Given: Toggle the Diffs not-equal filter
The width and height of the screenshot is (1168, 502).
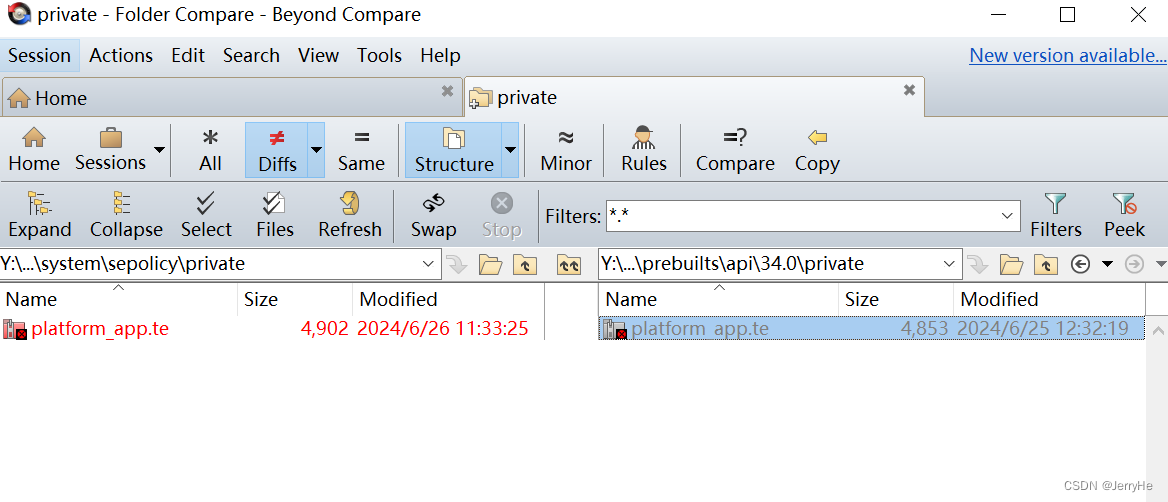Looking at the screenshot, I should [x=276, y=150].
